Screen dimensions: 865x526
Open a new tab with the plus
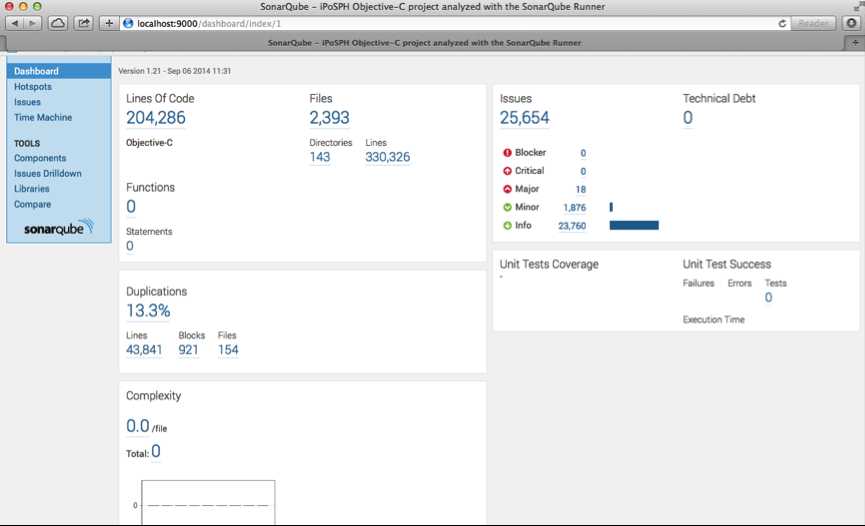coord(855,42)
